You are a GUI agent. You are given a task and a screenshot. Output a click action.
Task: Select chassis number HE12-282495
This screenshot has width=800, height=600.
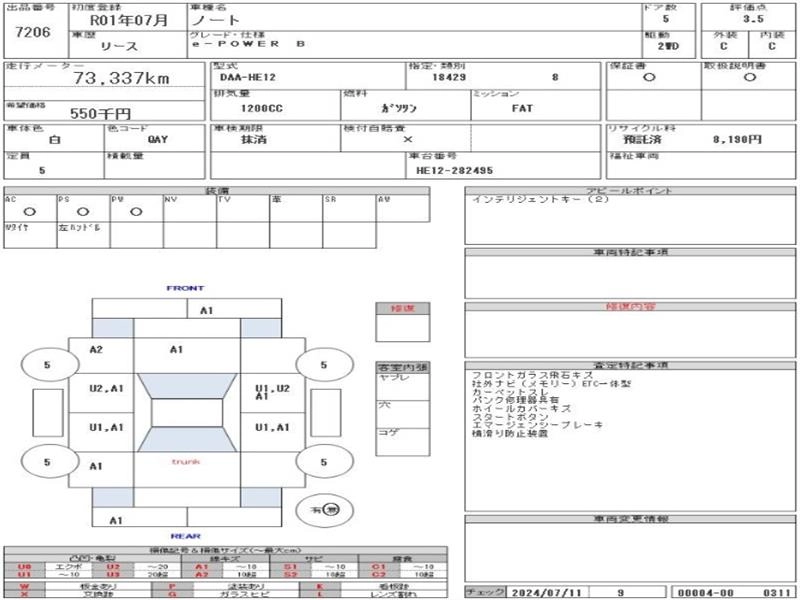(x=455, y=171)
